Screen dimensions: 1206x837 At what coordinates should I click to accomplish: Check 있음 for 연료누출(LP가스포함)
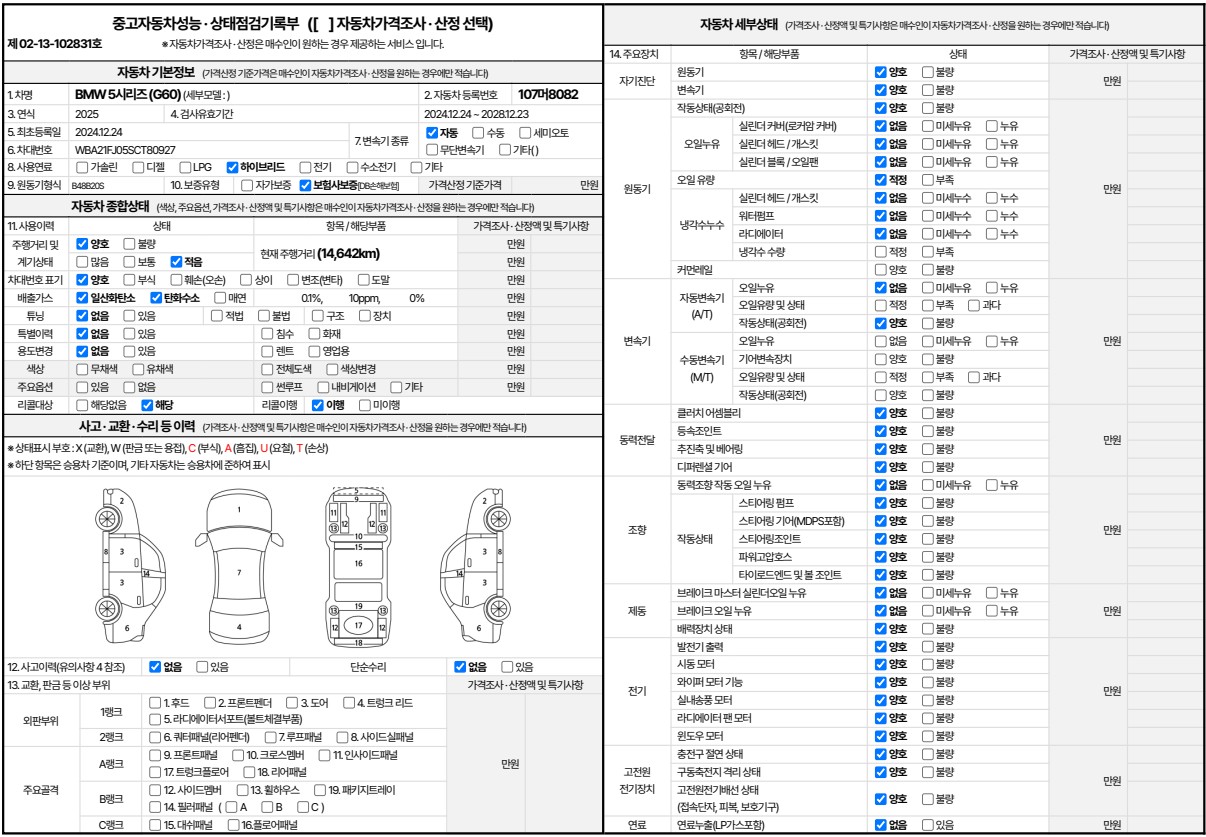click(x=927, y=825)
